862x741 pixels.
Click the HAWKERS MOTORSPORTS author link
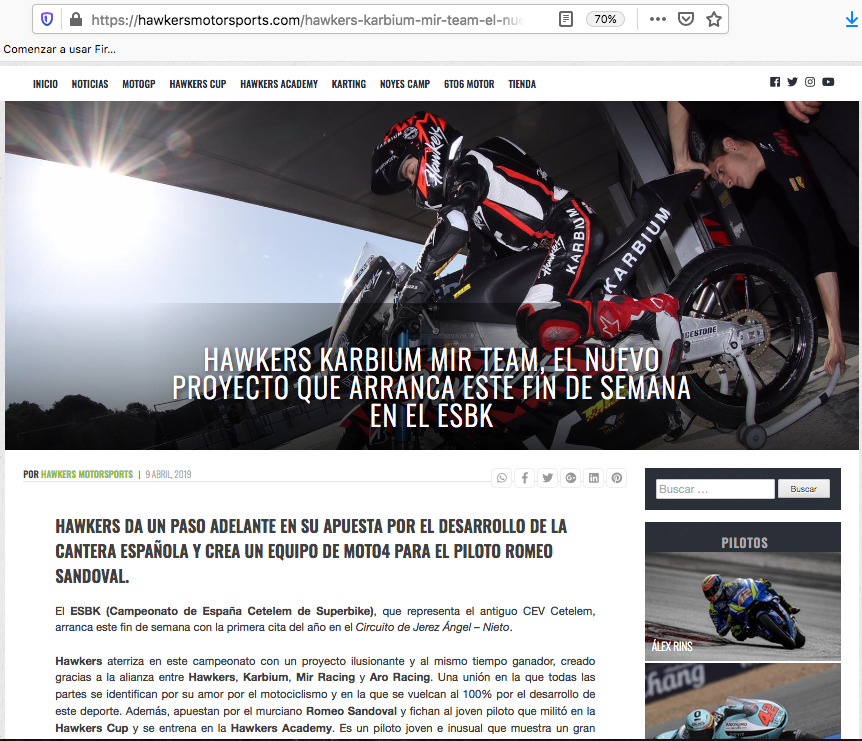coord(87,474)
